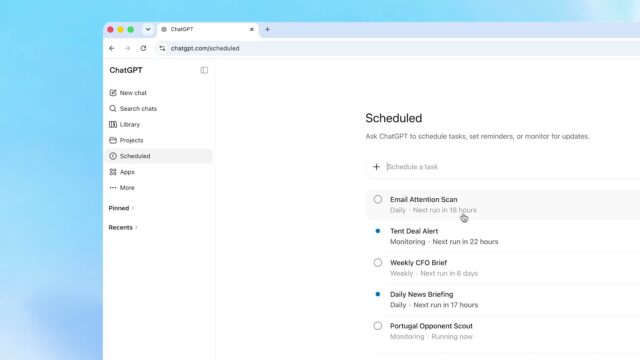Image resolution: width=640 pixels, height=360 pixels.
Task: Click 'Running now' status text
Action: pos(452,336)
